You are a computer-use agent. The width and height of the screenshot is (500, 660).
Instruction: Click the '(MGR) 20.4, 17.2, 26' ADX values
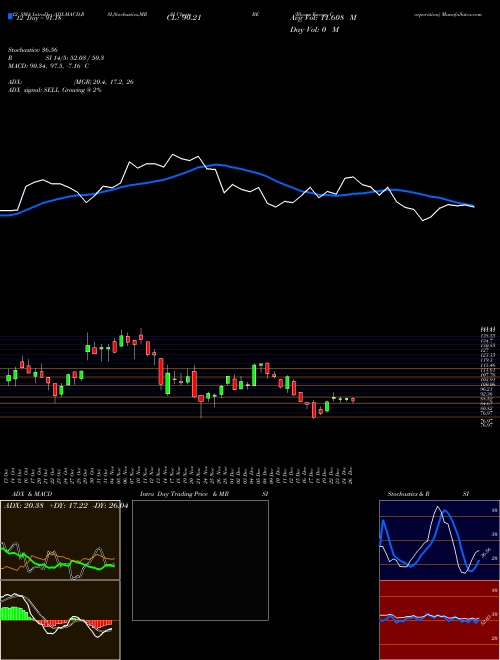pos(104,82)
